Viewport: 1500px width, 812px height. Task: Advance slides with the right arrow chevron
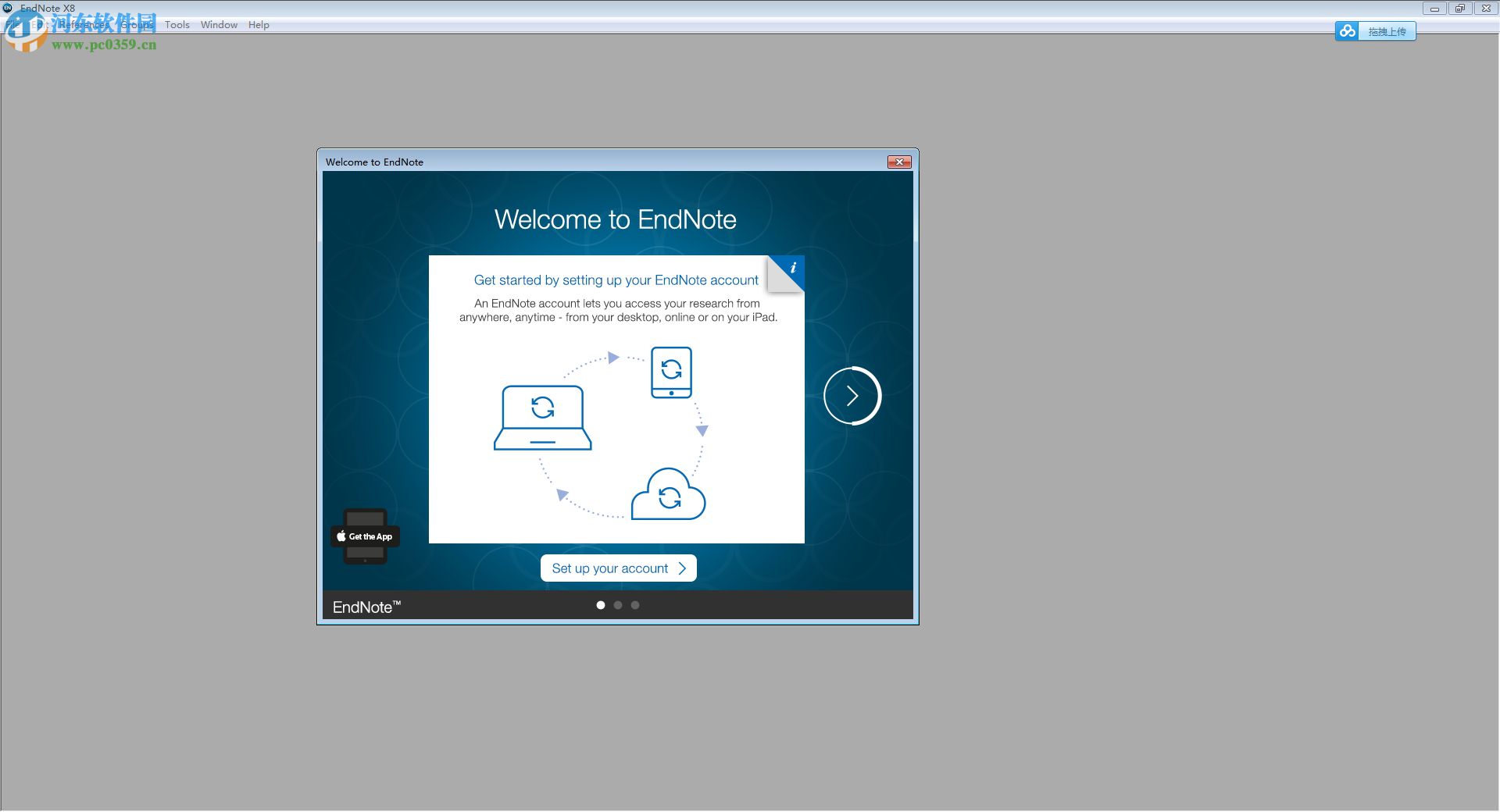[x=852, y=396]
